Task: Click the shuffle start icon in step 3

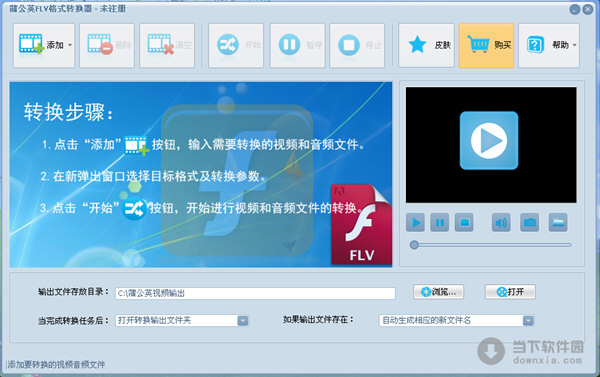Action: pos(135,209)
